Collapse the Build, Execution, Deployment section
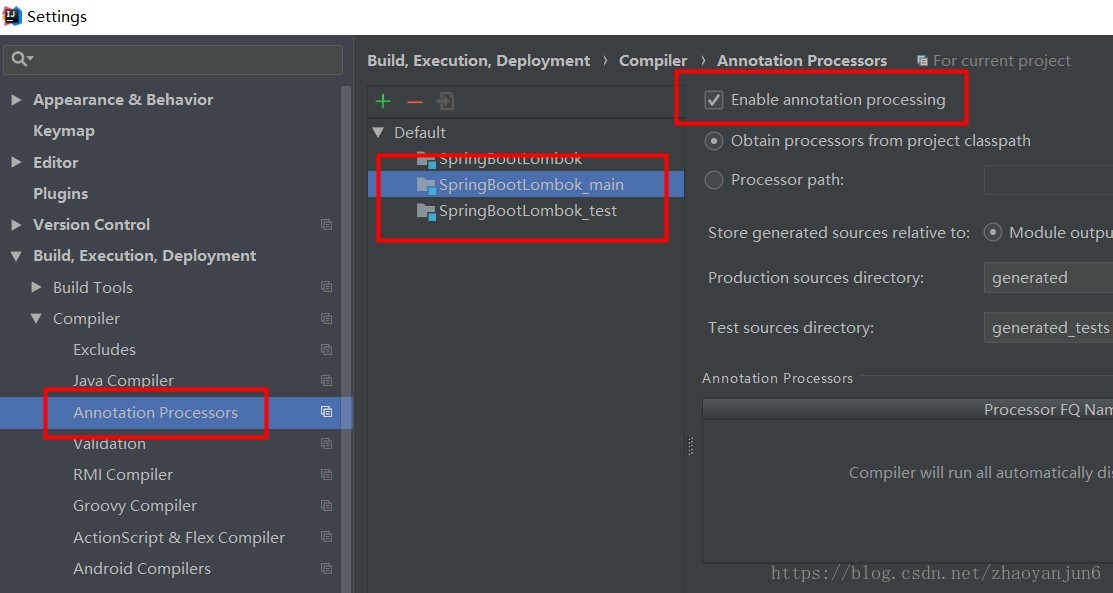 pyautogui.click(x=16, y=256)
